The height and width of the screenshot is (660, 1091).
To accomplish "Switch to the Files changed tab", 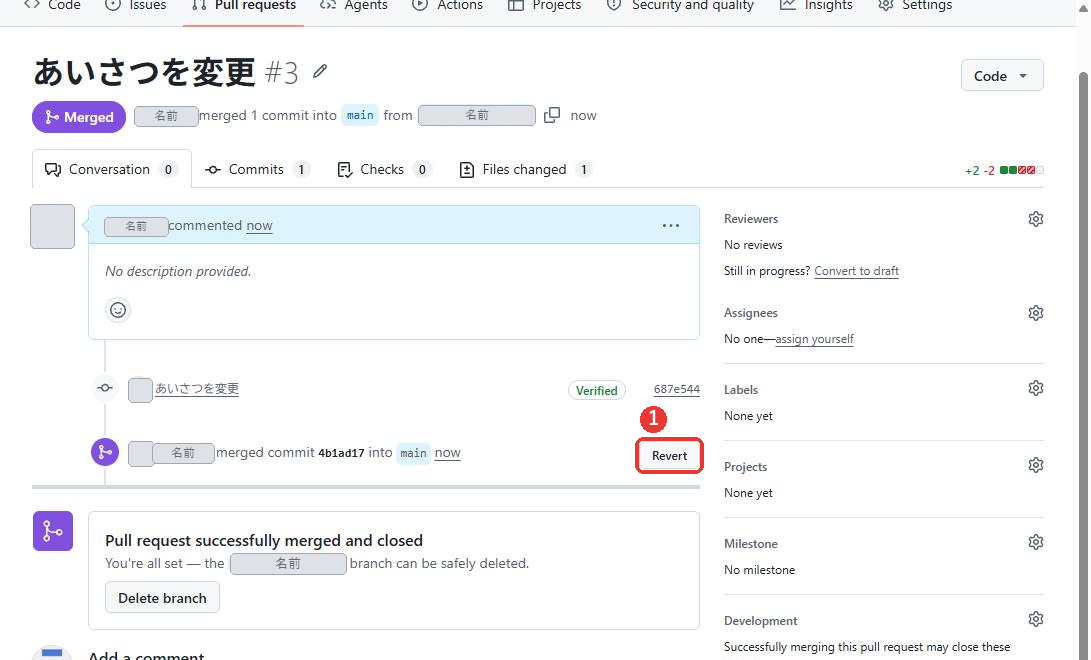I will 525,169.
